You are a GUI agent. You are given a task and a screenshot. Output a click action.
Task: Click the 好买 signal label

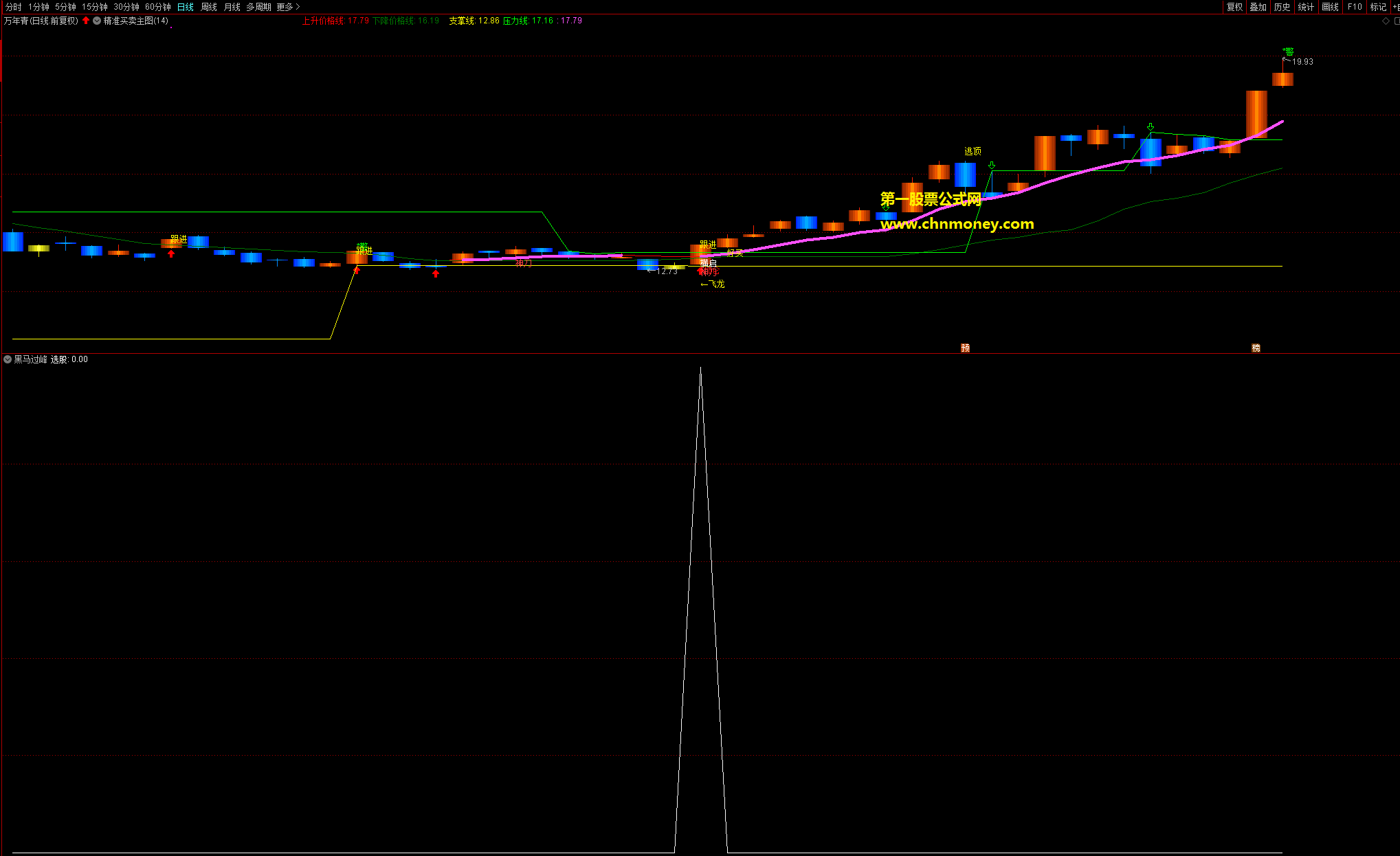735,254
